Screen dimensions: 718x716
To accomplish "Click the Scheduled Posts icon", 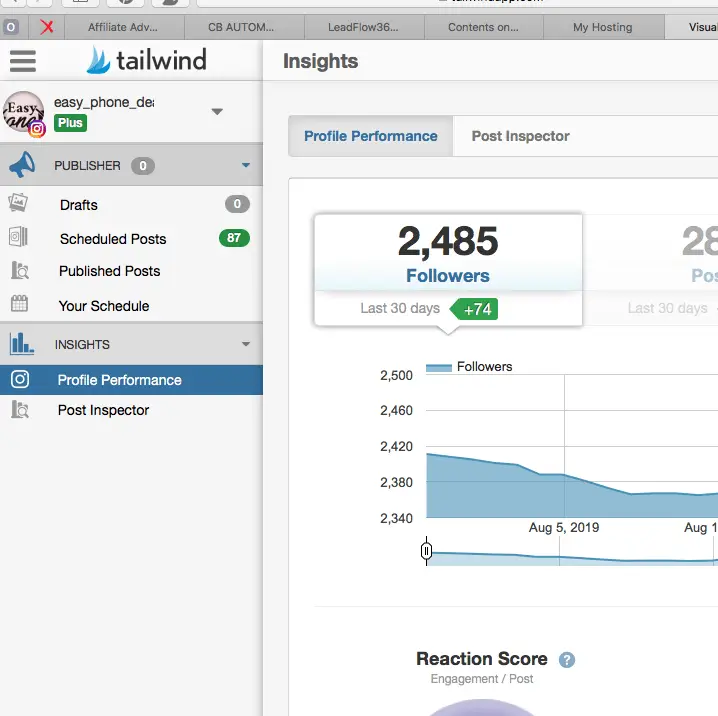I will coord(18,237).
